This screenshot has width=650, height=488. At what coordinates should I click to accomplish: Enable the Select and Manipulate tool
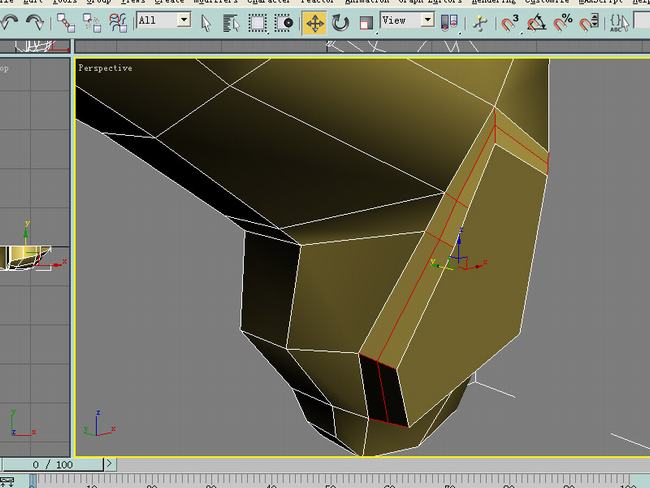click(480, 23)
